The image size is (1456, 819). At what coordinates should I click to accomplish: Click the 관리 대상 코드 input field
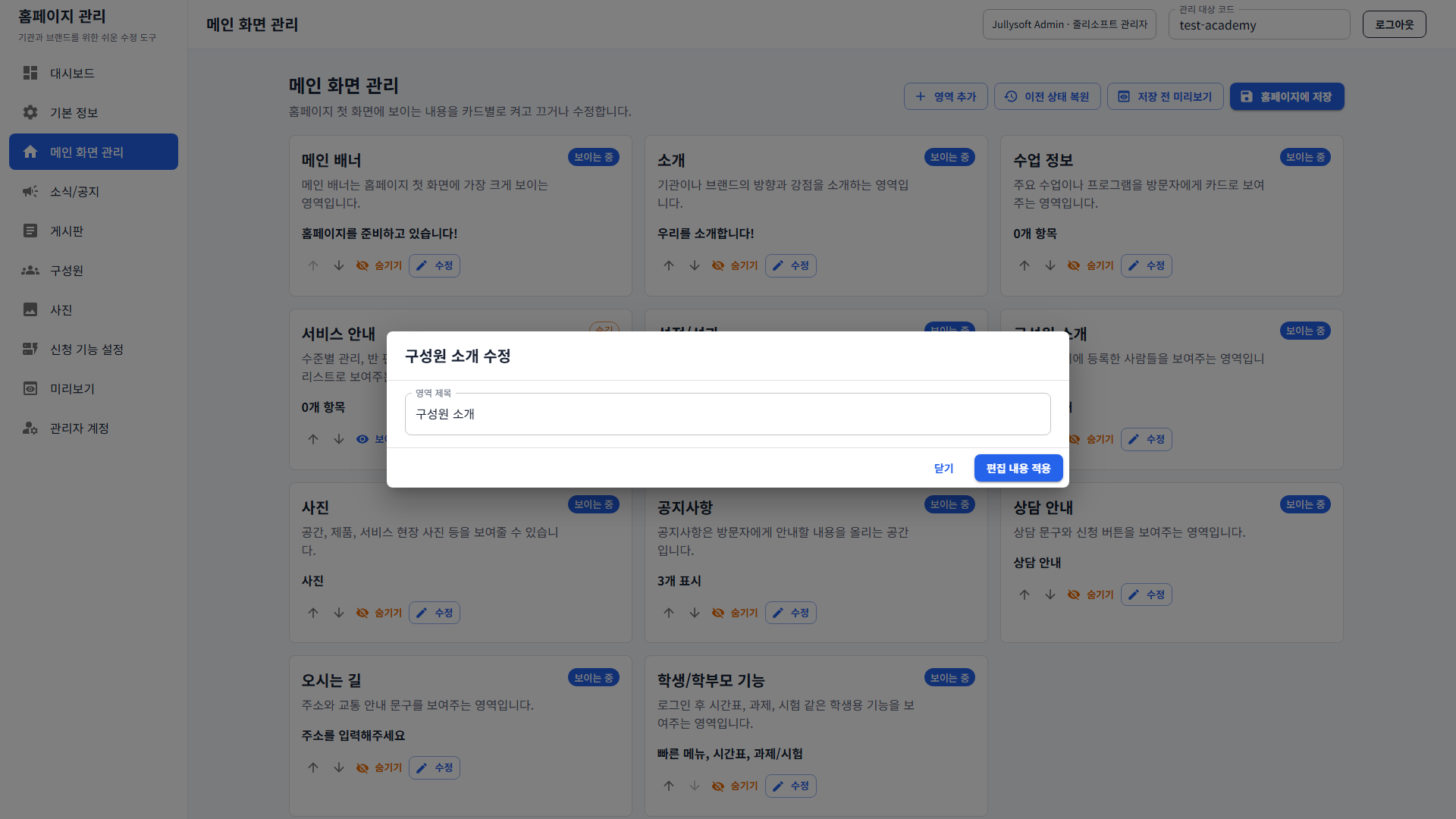1259,25
